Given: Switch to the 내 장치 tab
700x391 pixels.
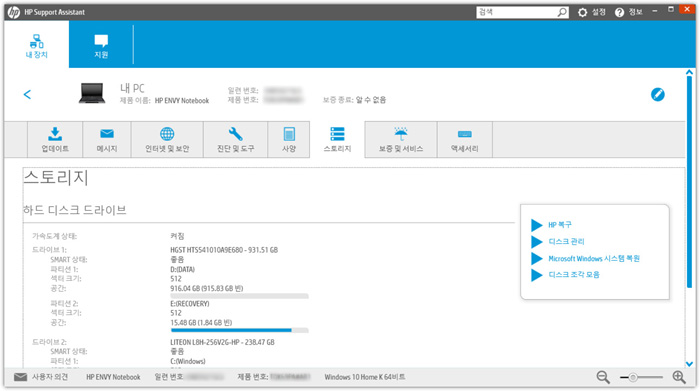Looking at the screenshot, I should coord(37,46).
